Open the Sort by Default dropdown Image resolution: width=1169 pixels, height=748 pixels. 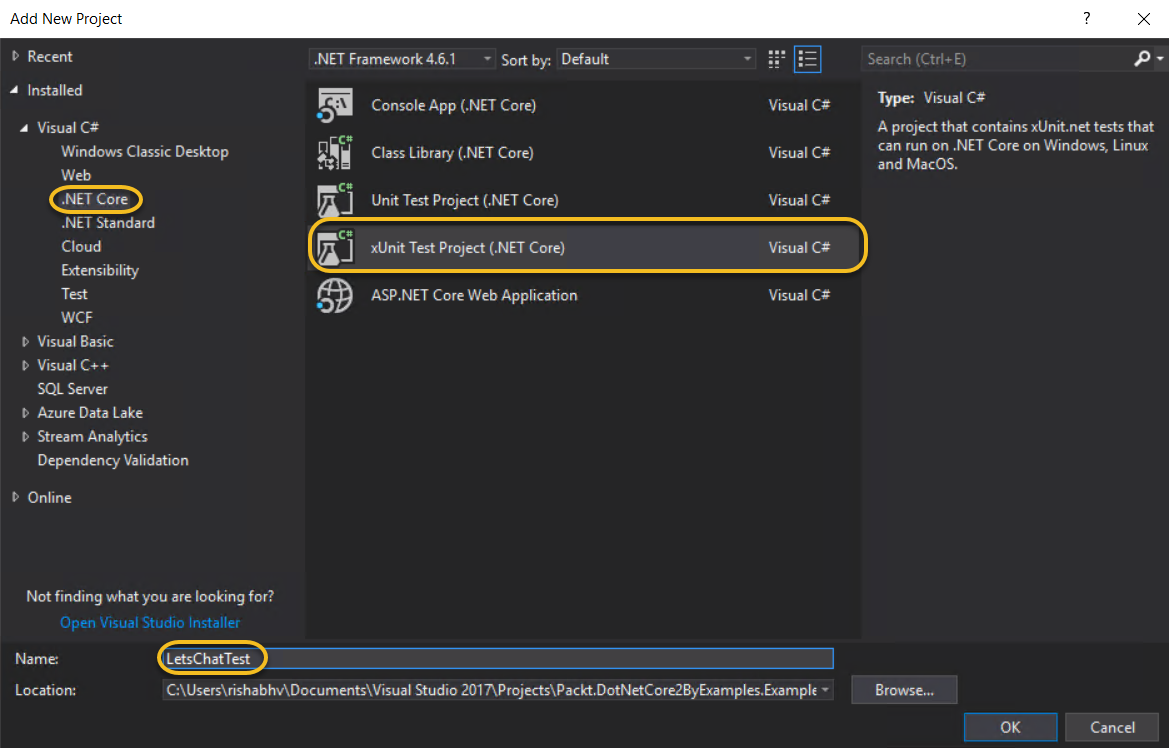coord(656,59)
